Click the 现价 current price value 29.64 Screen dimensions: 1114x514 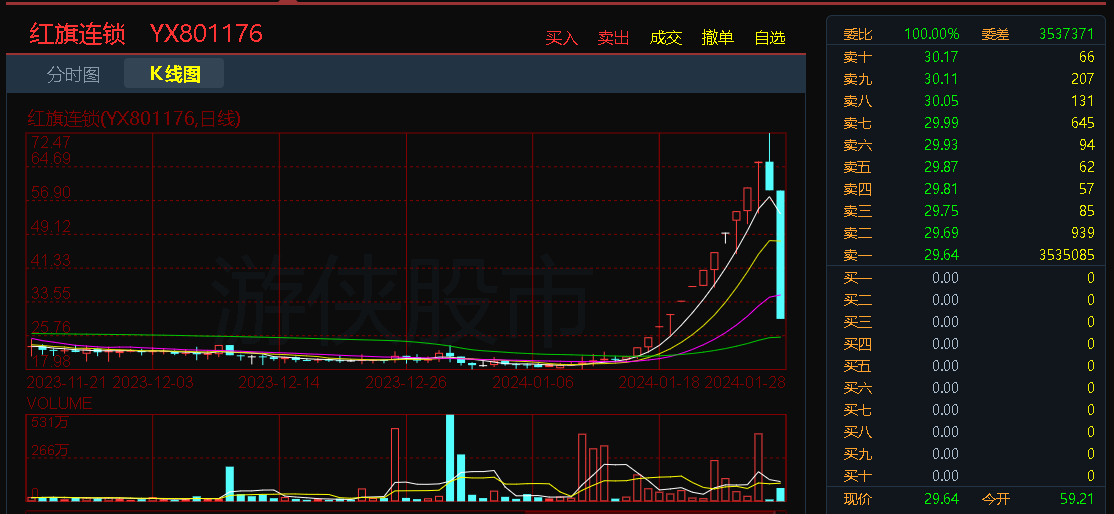941,498
